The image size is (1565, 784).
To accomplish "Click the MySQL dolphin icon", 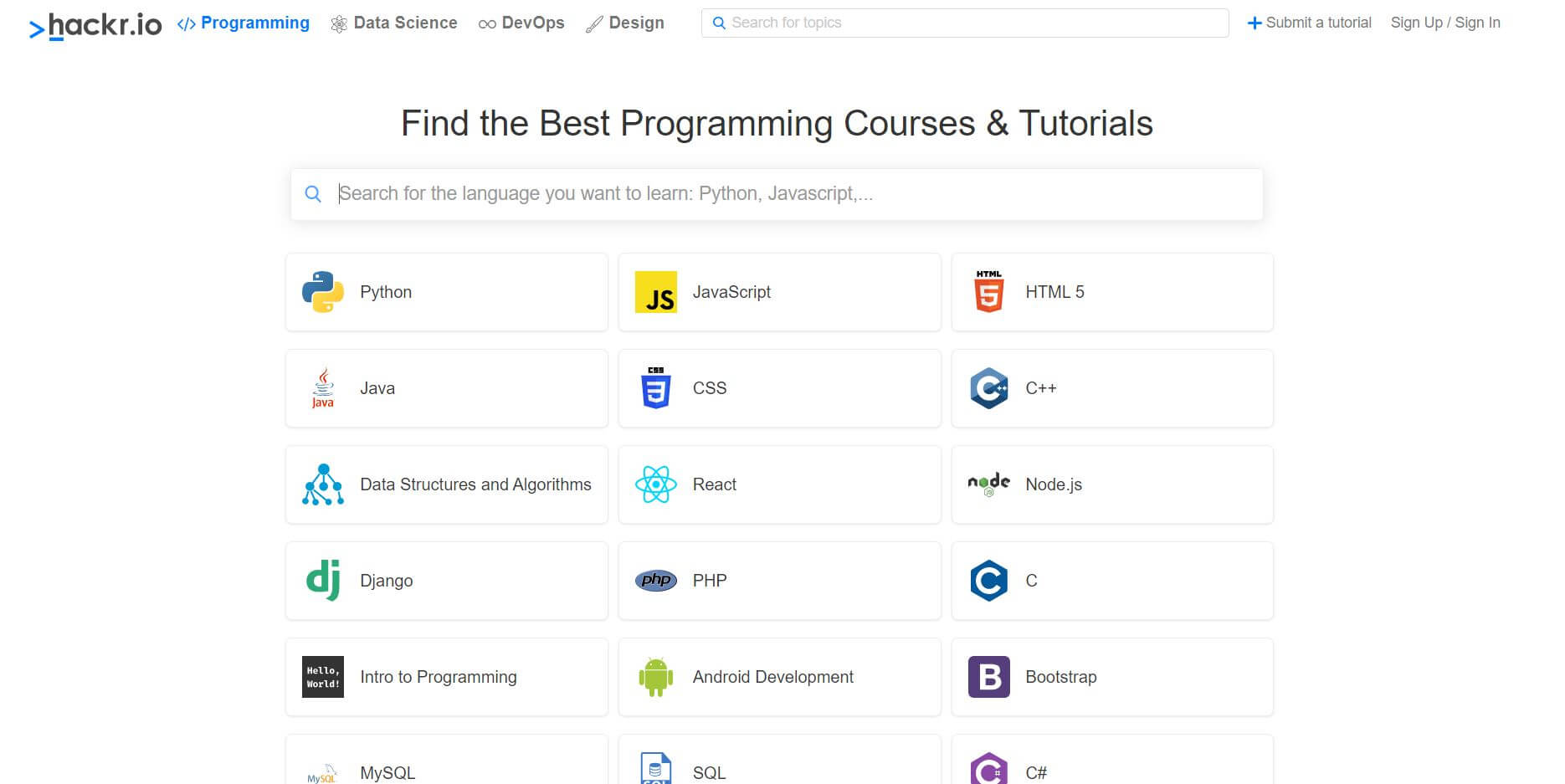I will 322,773.
